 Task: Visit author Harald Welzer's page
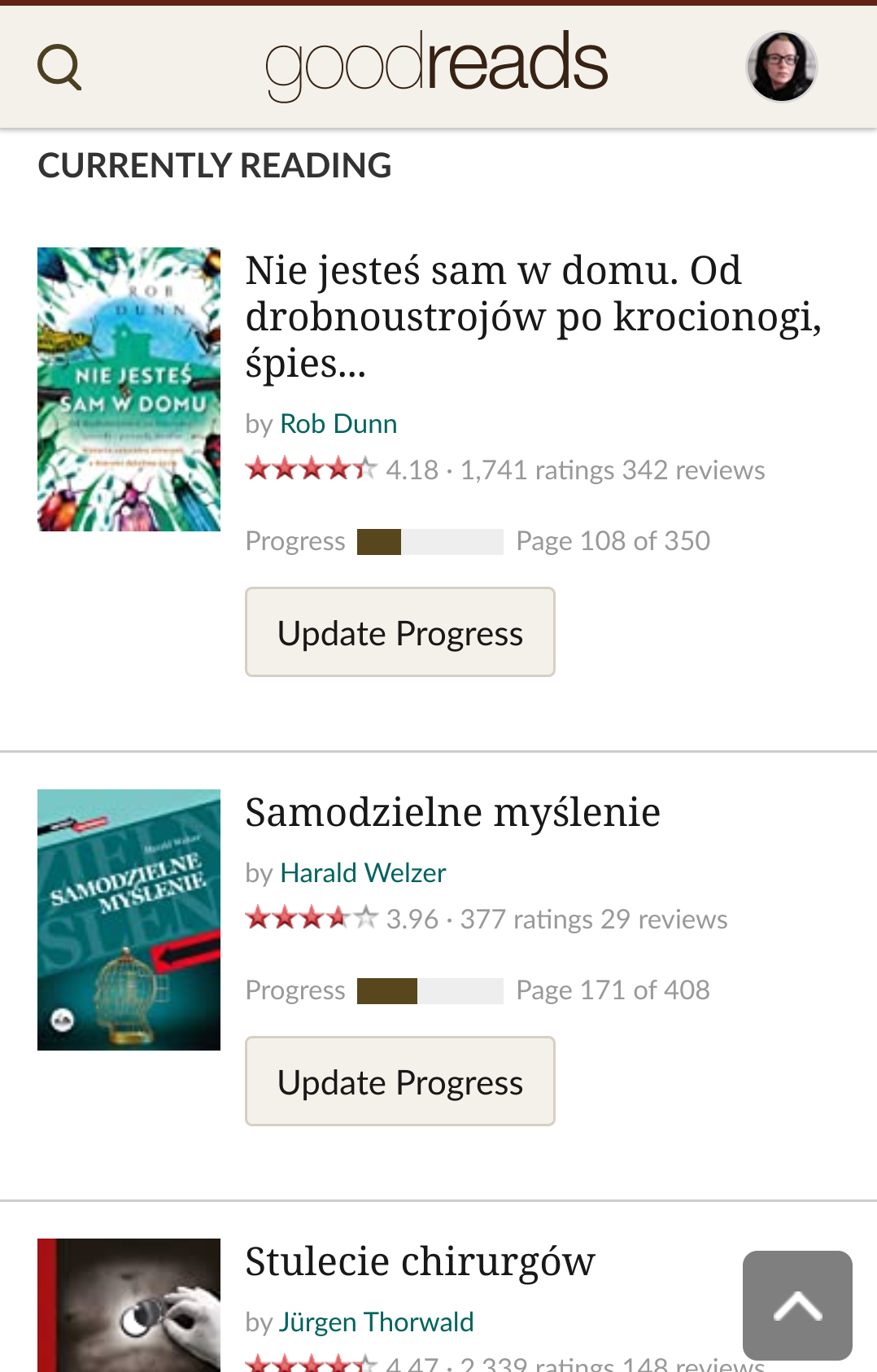point(363,873)
